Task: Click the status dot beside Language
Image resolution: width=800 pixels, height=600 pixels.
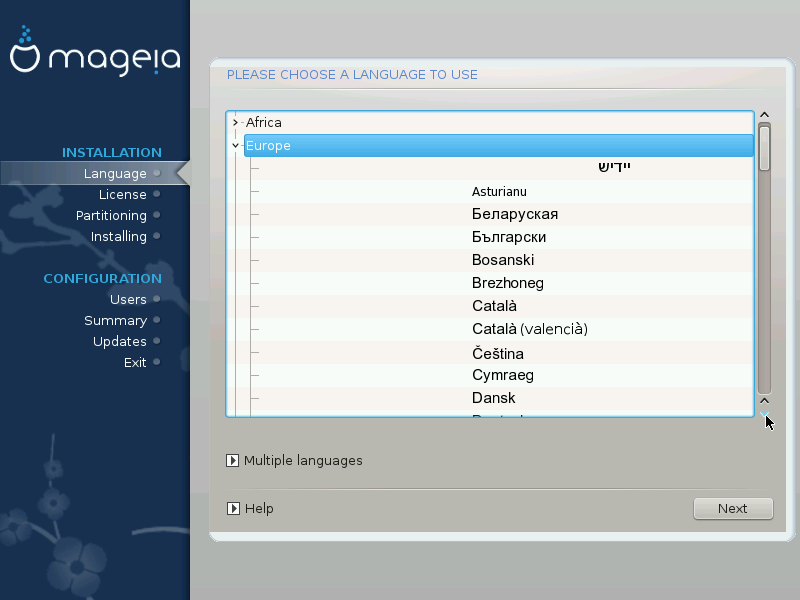Action: [157, 173]
